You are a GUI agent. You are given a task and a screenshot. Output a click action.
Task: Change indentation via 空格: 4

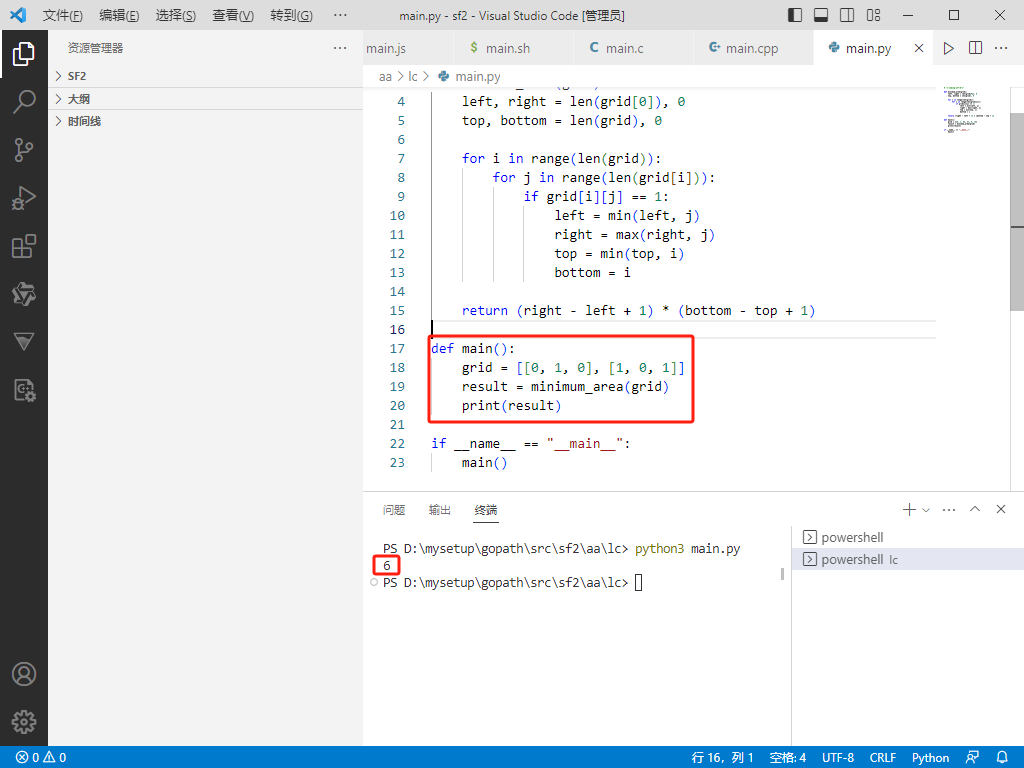(x=788, y=757)
